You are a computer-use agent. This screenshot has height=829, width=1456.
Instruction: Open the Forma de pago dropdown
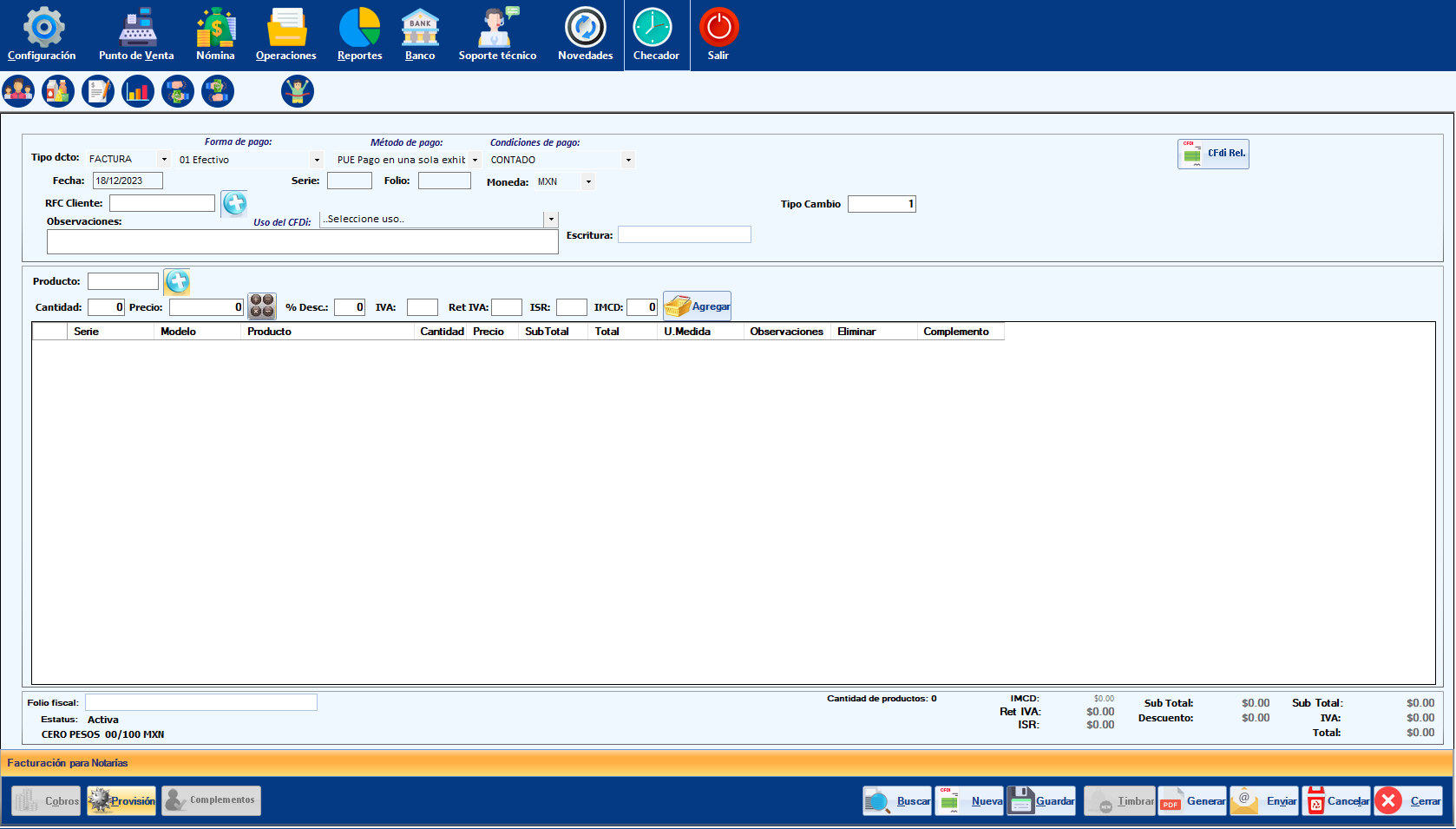(x=317, y=160)
